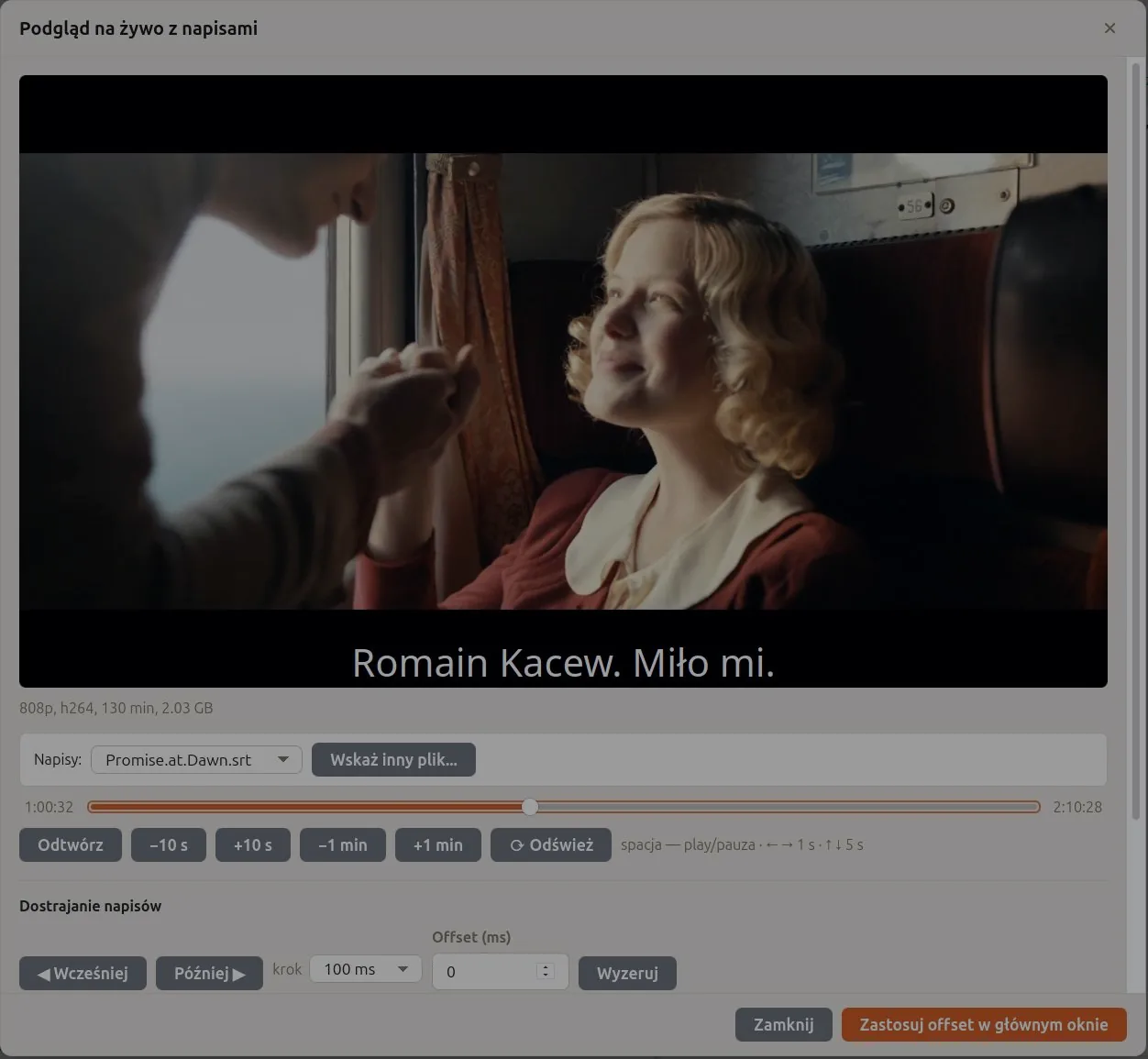Jump back with the −10 s button
The height and width of the screenshot is (1059, 1148).
coord(169,844)
